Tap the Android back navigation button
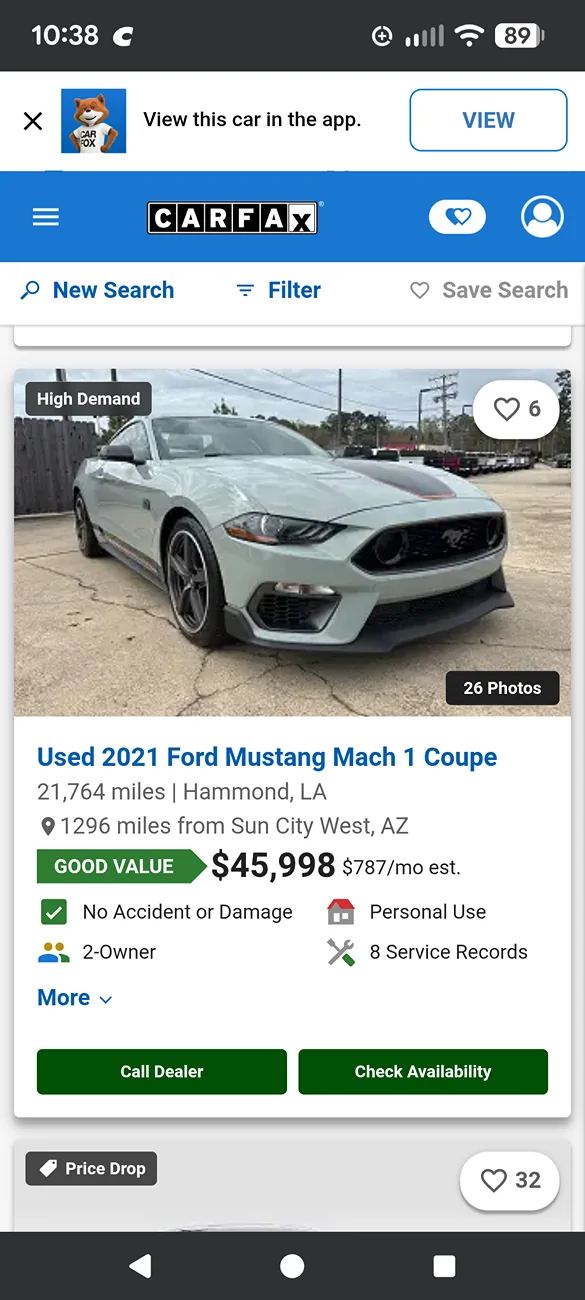Viewport: 585px width, 1300px height. pyautogui.click(x=140, y=1266)
